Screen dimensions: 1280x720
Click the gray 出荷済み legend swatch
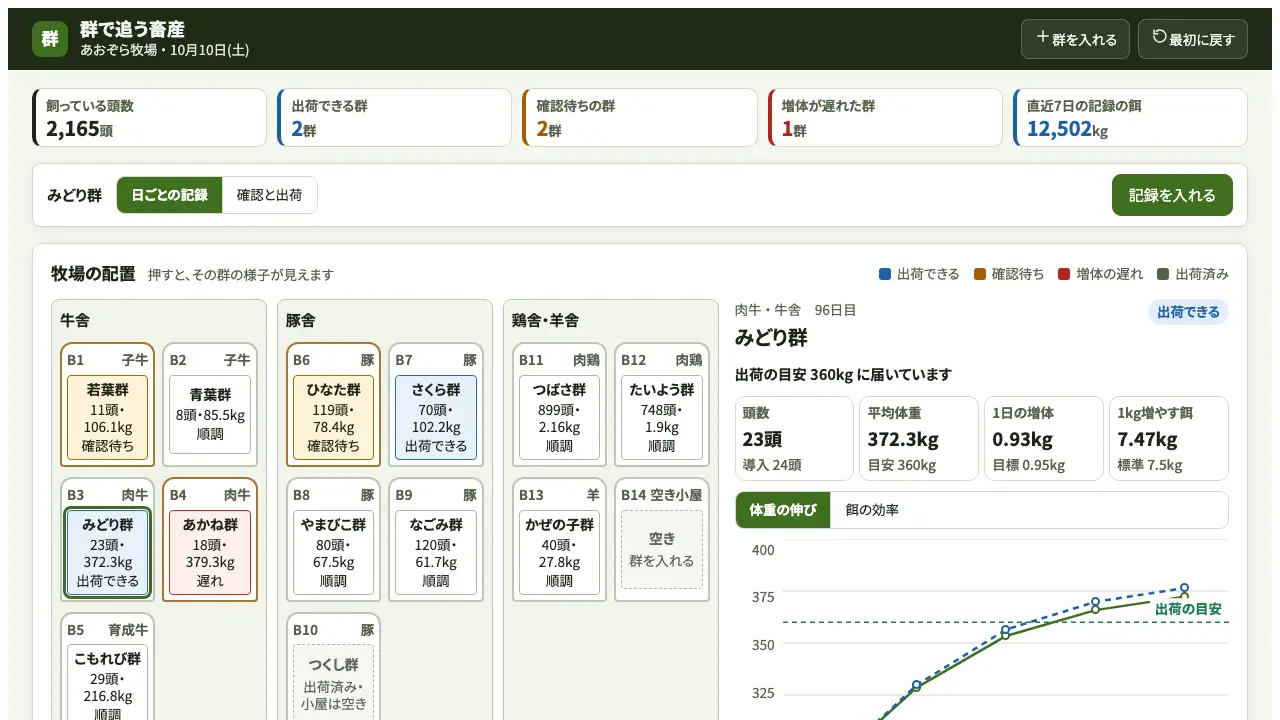[1163, 274]
